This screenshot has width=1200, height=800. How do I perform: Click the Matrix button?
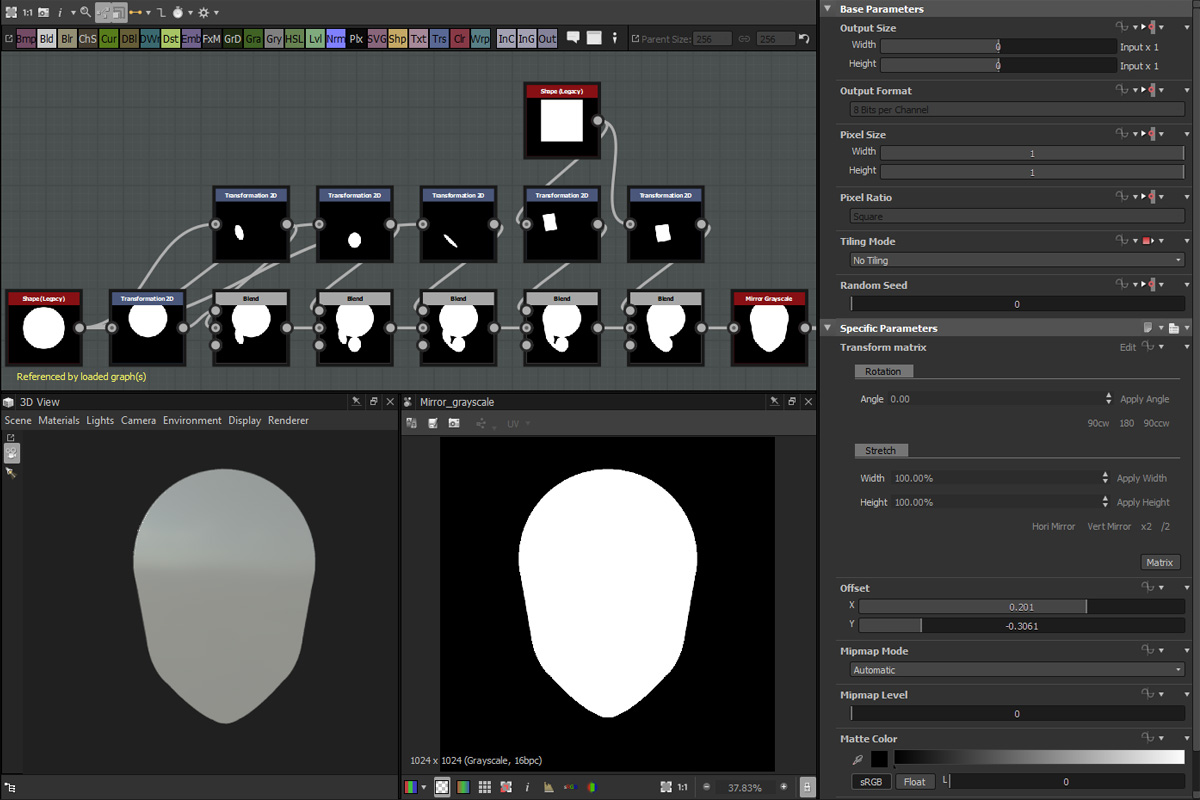(1160, 562)
